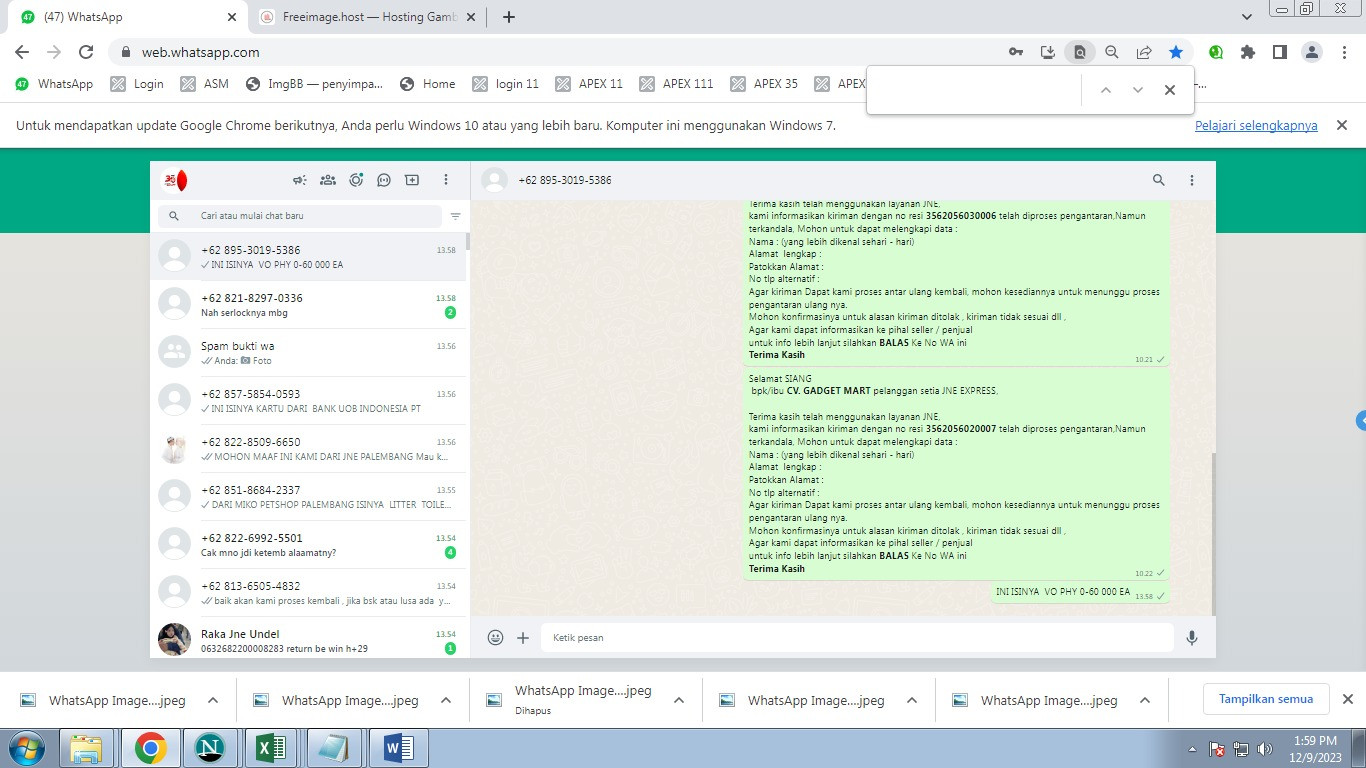Open chat with +62 822-6992-5501

click(x=308, y=545)
